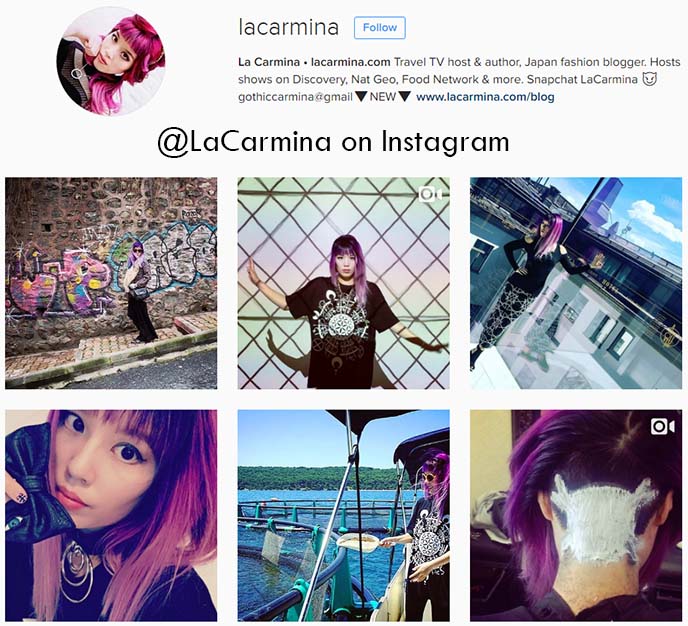Viewport: 688px width, 626px height.
Task: Open the graffiti wall photo
Action: [111, 283]
